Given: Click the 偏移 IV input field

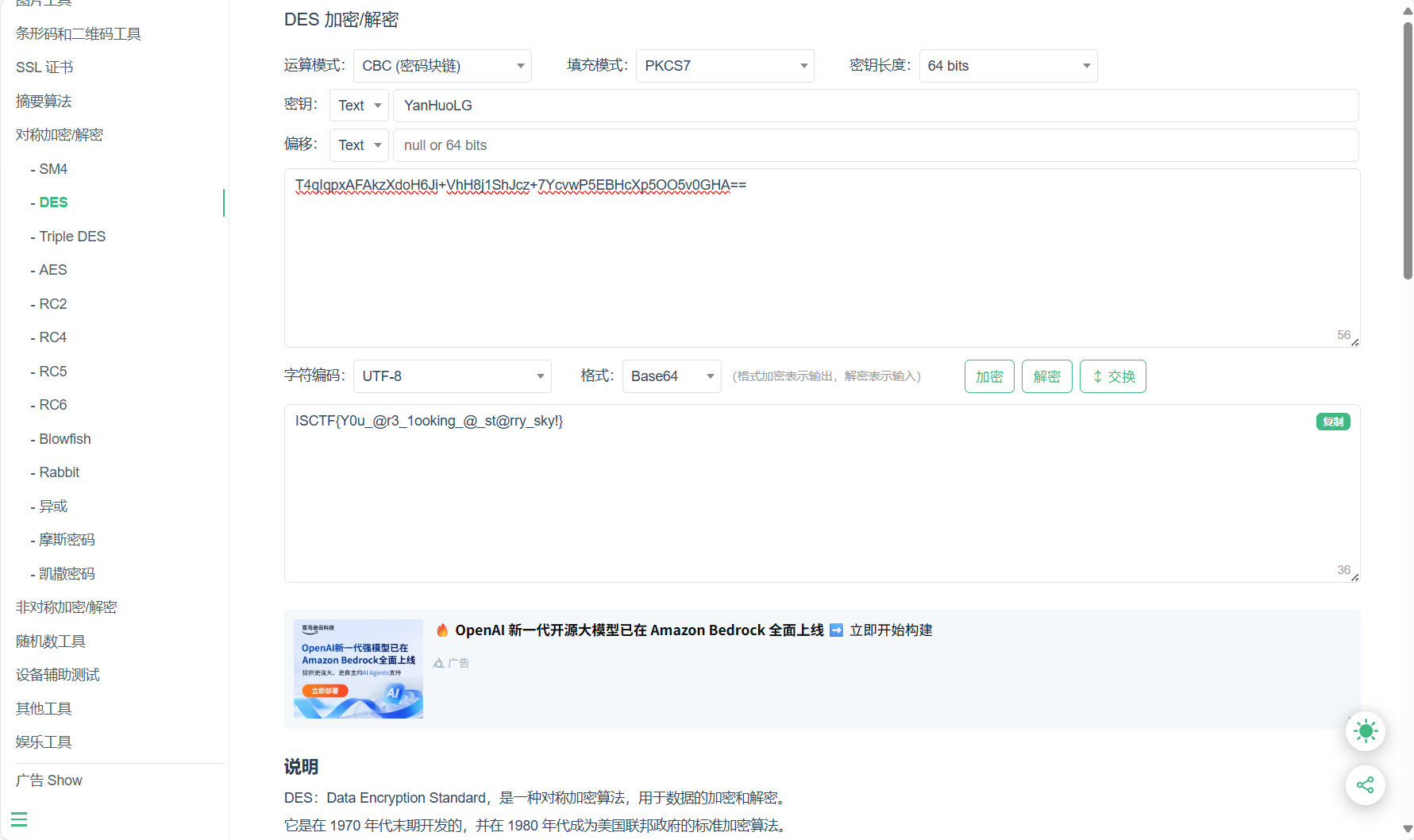Looking at the screenshot, I should pyautogui.click(x=875, y=145).
